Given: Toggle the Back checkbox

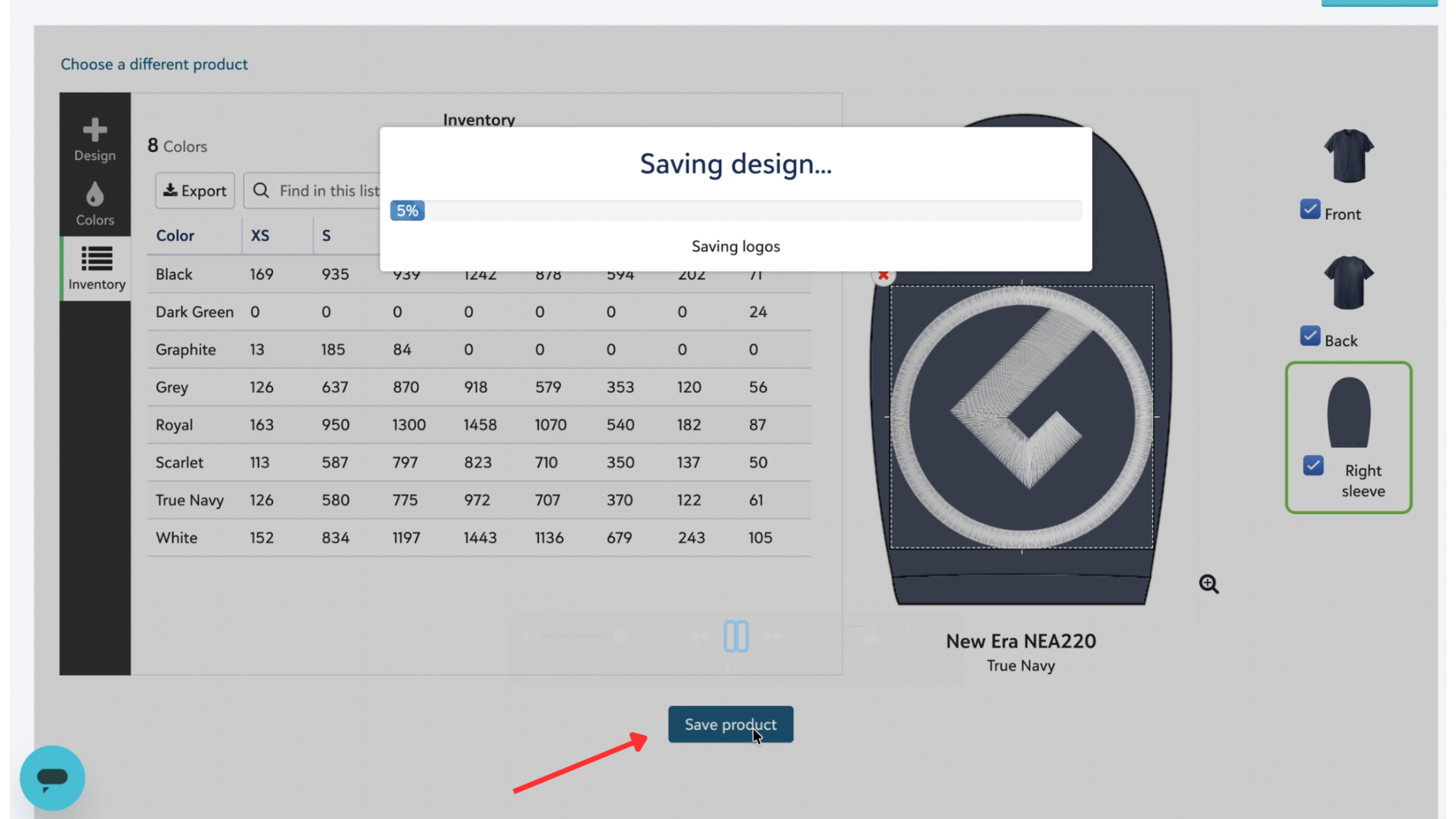Looking at the screenshot, I should [x=1310, y=336].
